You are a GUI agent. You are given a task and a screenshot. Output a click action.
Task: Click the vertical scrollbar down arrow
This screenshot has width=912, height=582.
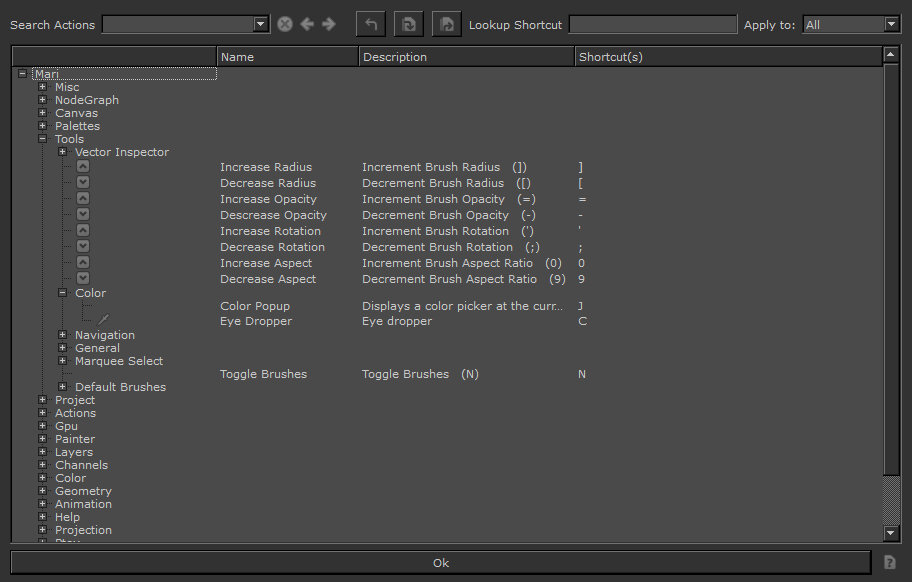(891, 533)
